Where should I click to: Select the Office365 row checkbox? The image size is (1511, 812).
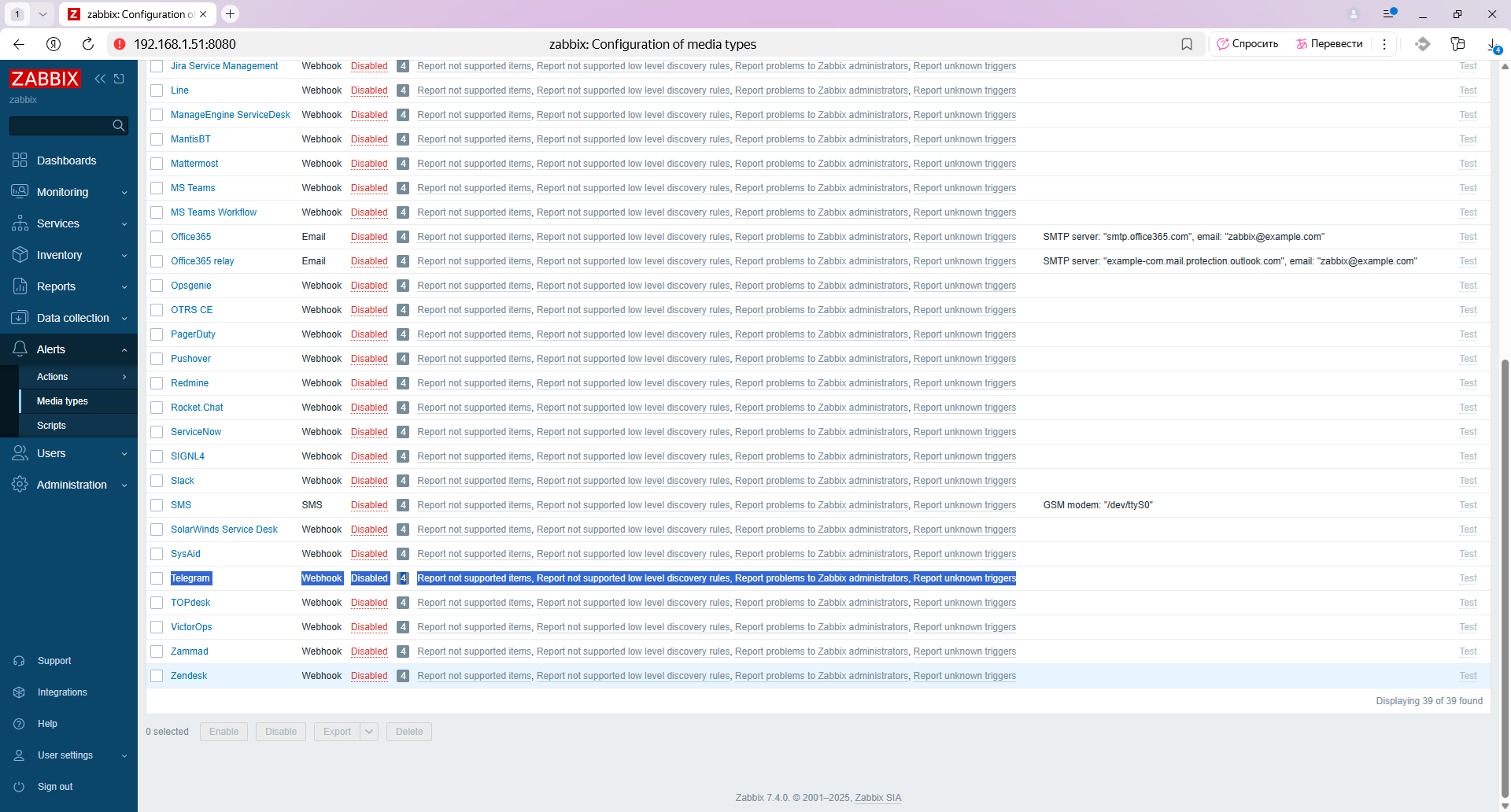tap(157, 237)
